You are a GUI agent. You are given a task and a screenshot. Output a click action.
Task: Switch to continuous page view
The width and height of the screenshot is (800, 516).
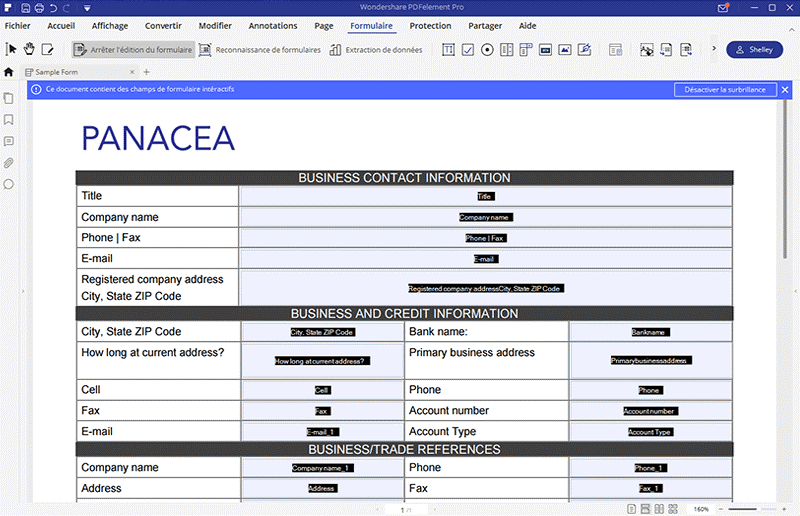pos(645,509)
